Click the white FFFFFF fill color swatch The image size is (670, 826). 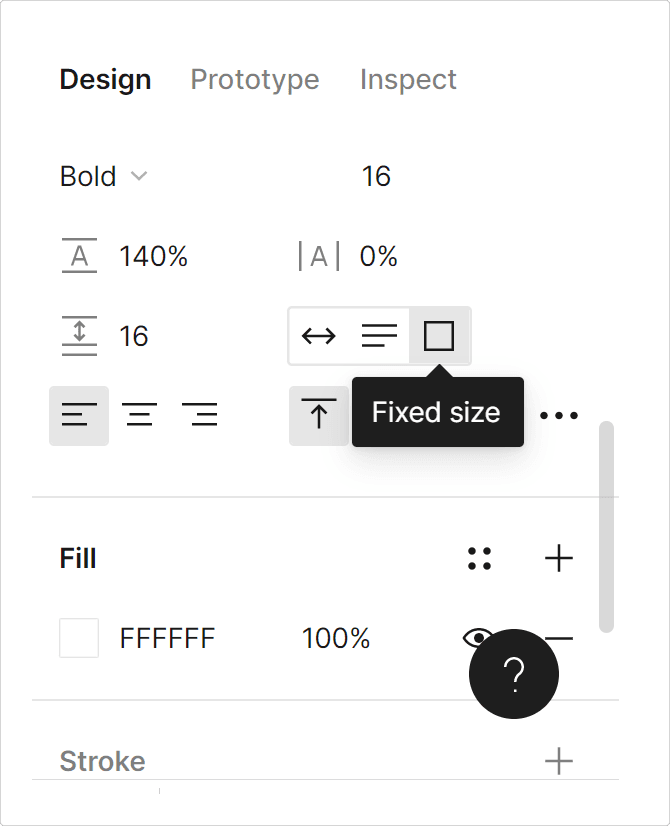point(79,638)
